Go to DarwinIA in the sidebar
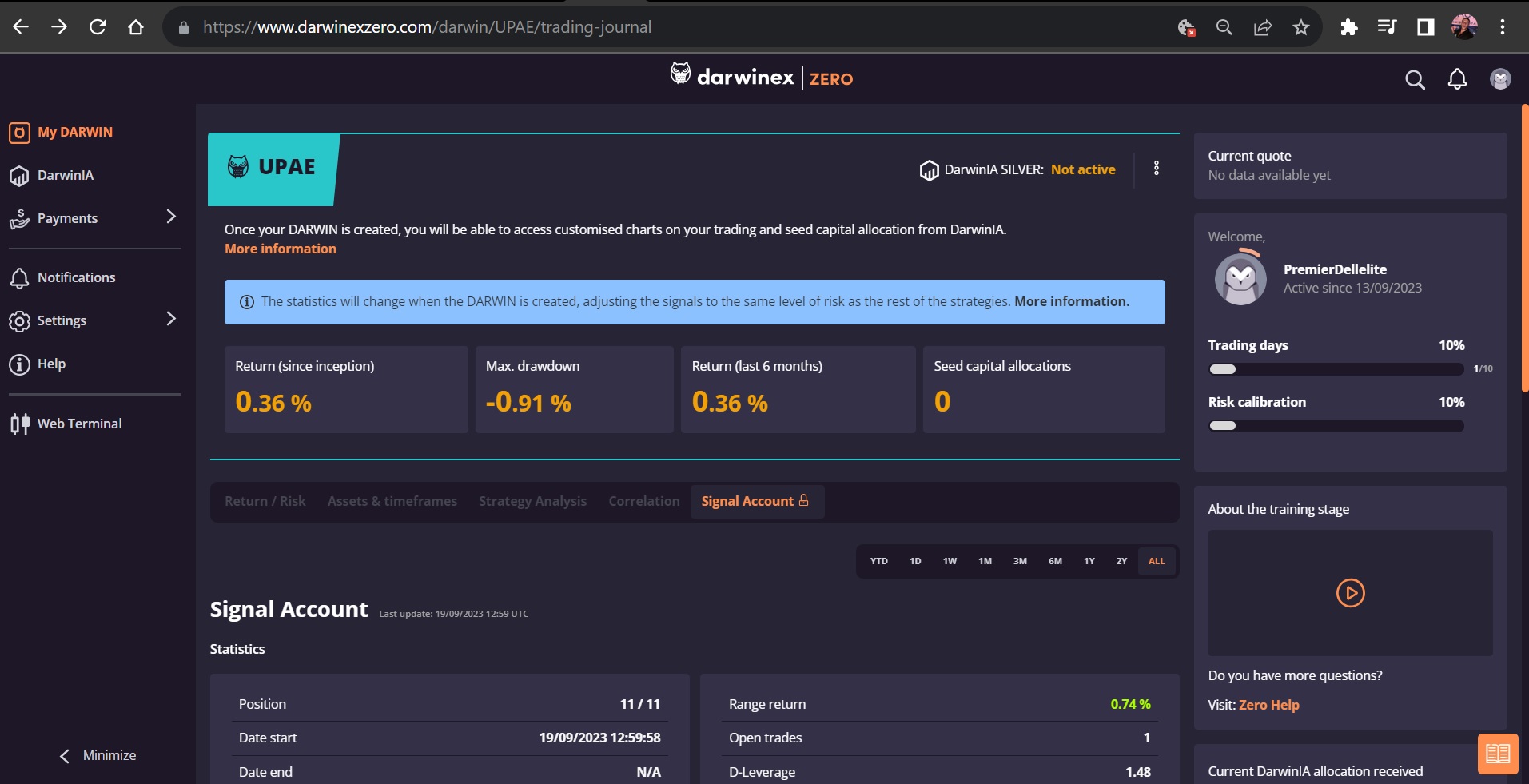 click(x=65, y=175)
